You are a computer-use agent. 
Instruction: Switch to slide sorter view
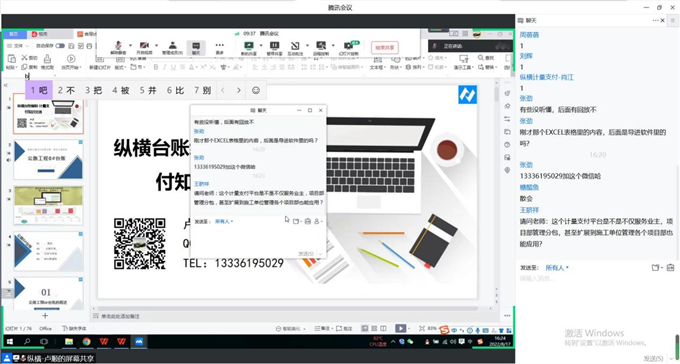(x=374, y=328)
